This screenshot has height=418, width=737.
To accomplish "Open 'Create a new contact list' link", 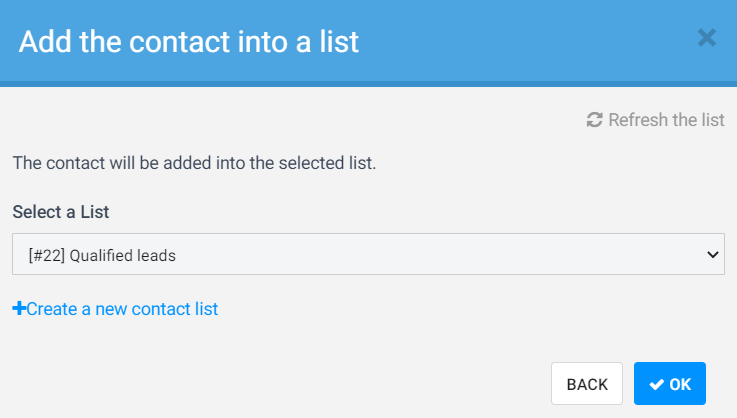I will [122, 309].
